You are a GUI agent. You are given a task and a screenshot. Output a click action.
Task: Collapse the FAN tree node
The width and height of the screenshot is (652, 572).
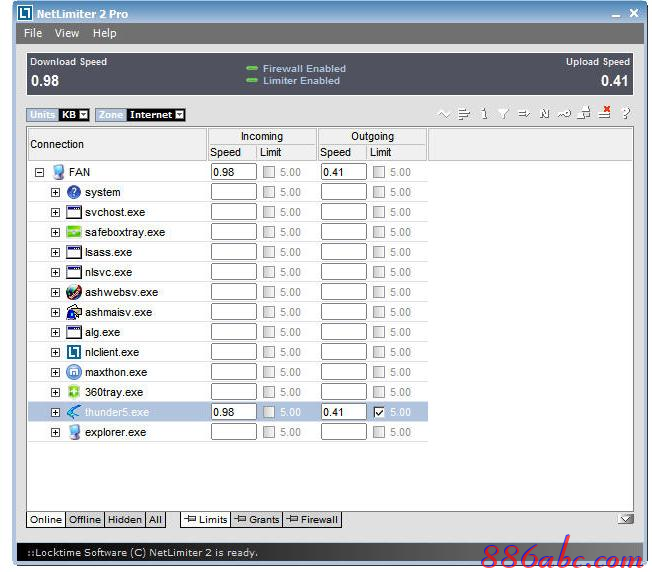coord(40,172)
